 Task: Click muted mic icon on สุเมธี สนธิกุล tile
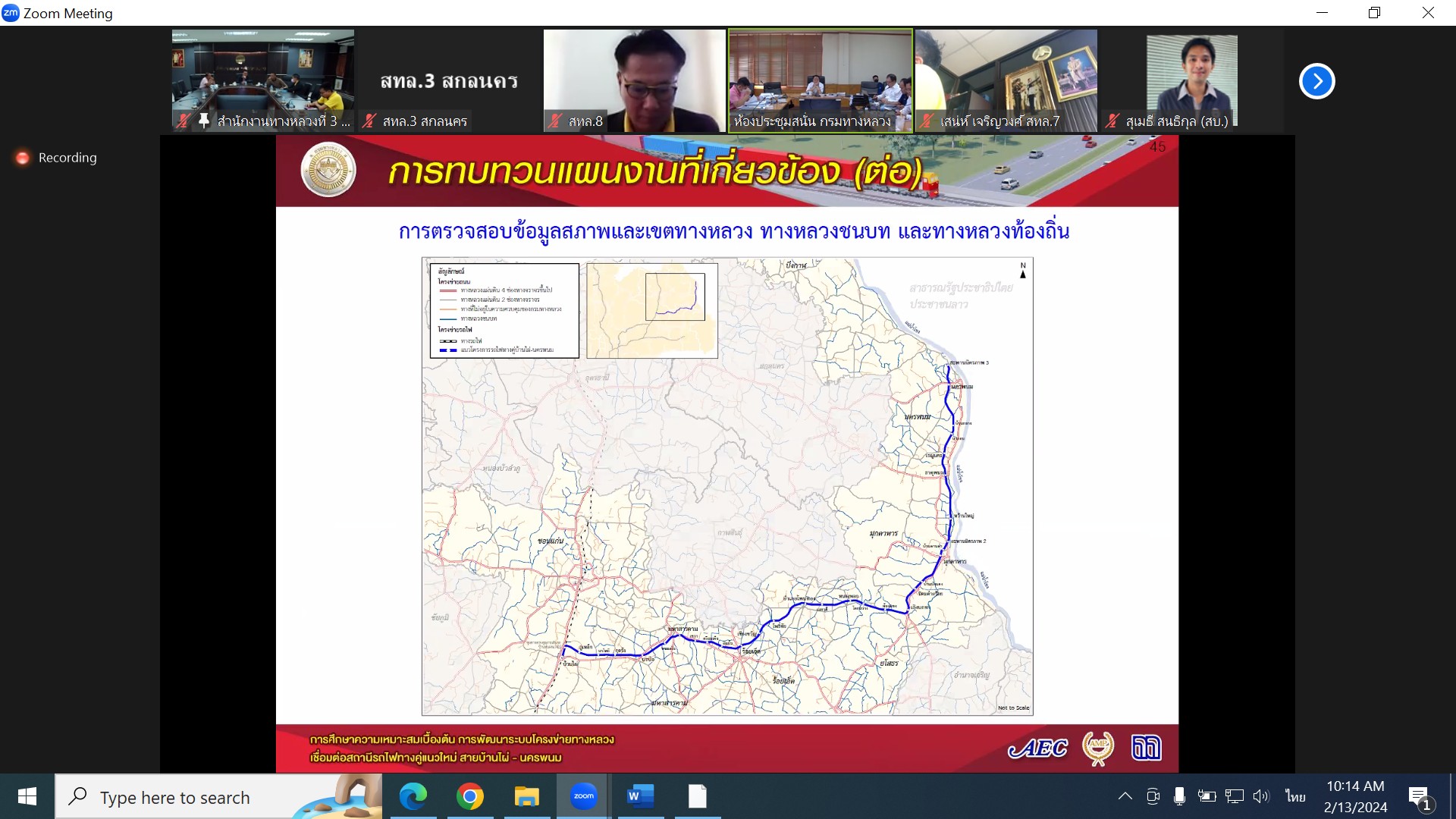[x=1112, y=121]
